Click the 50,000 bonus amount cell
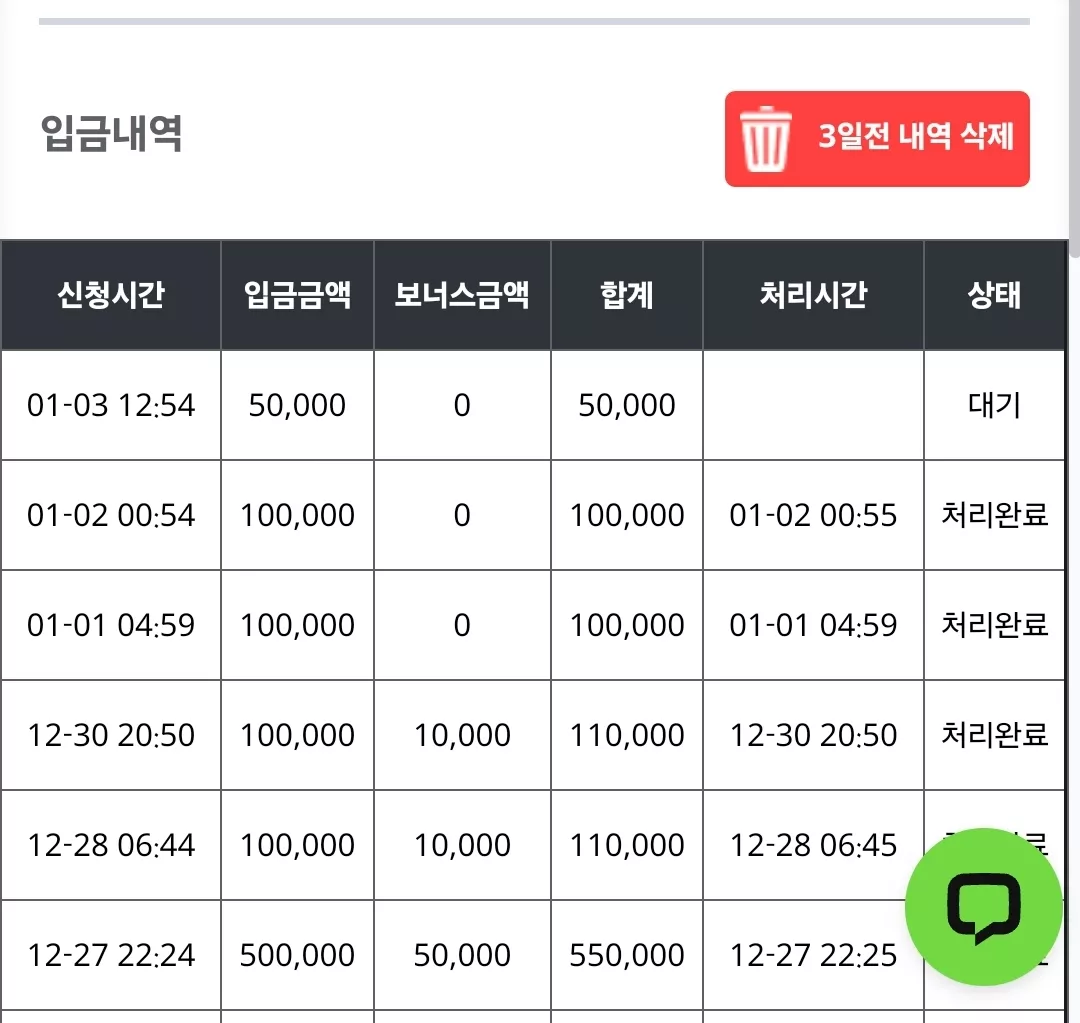Viewport: 1080px width, 1023px height. 462,955
